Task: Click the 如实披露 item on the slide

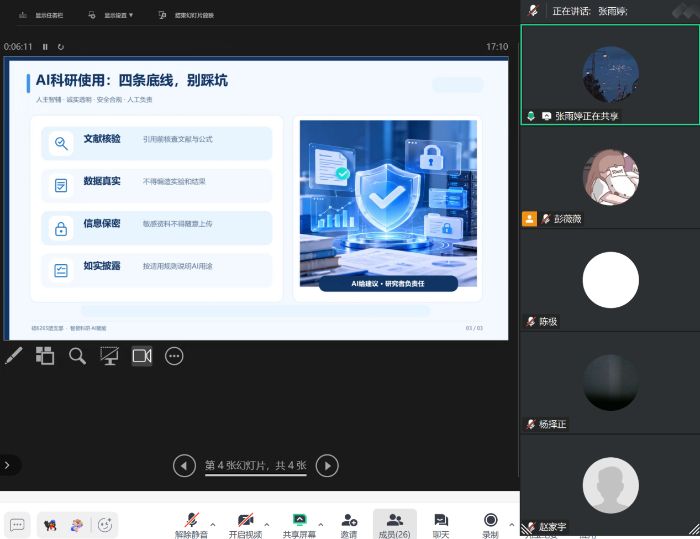Action: click(157, 271)
